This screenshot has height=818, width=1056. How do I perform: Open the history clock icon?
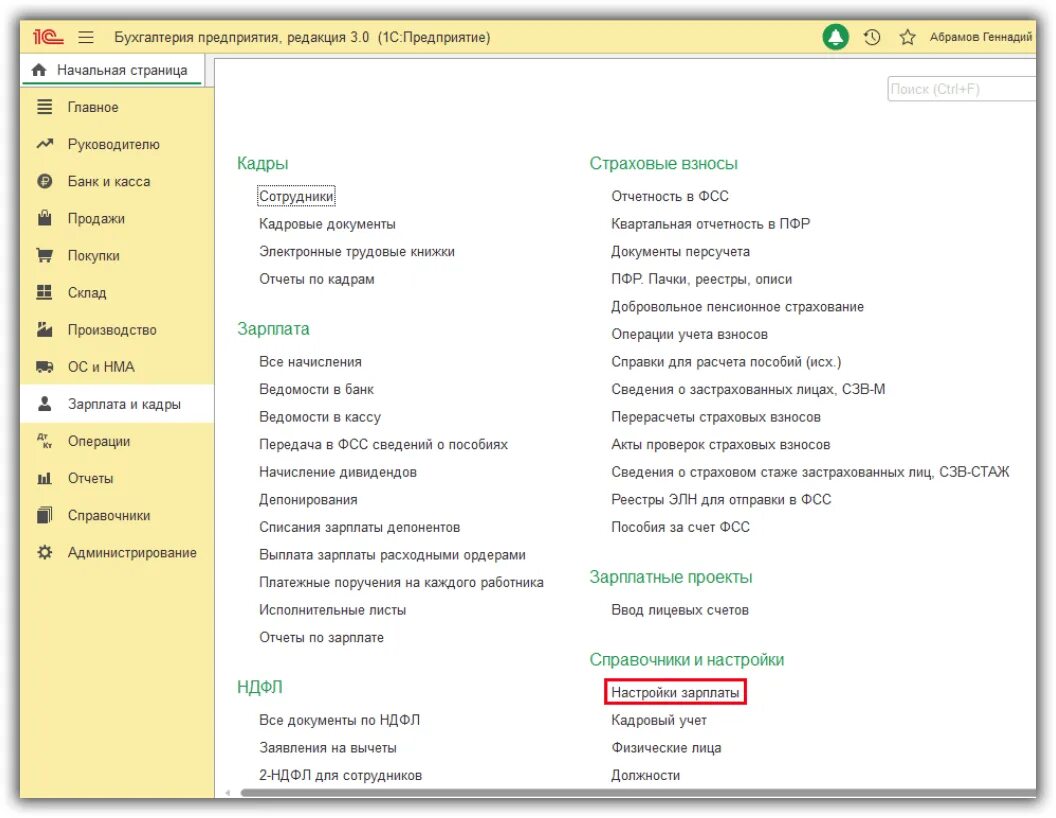[872, 37]
